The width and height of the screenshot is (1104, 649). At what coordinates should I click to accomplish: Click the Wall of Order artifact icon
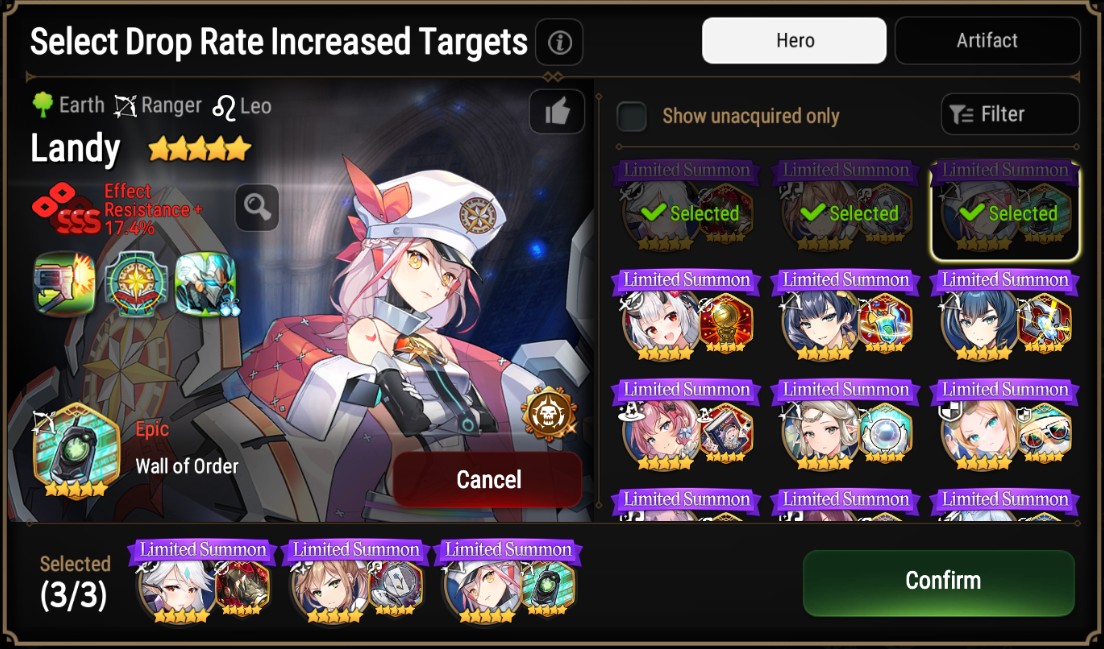[76, 450]
